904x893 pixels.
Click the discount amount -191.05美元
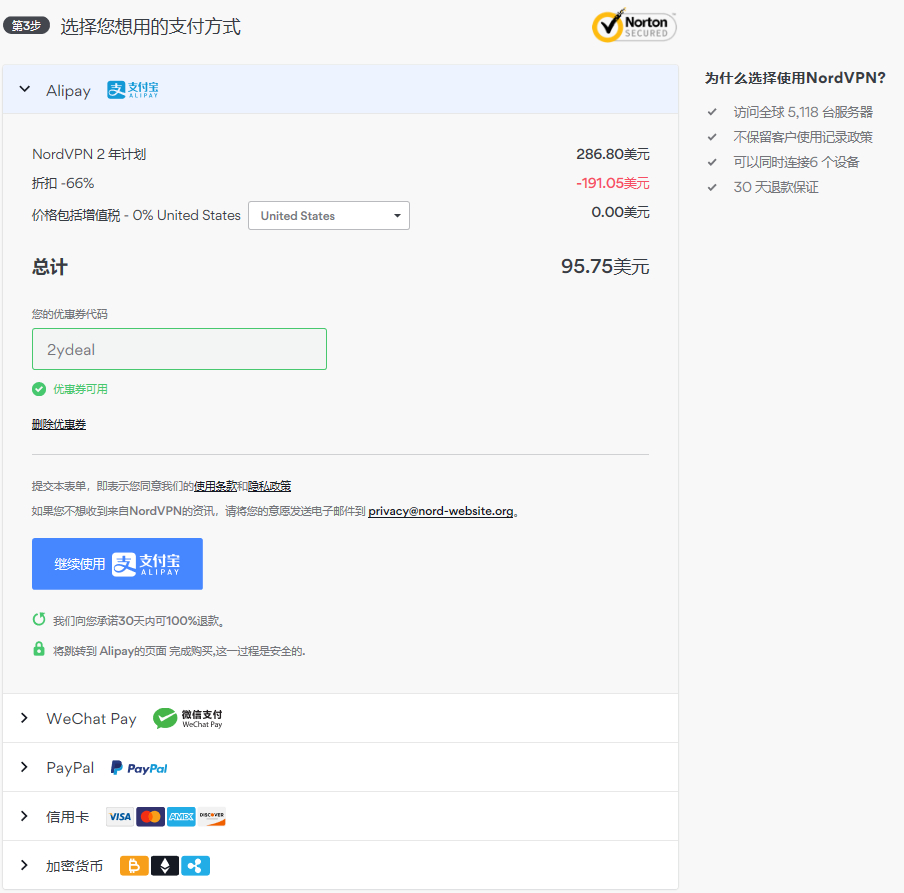613,183
